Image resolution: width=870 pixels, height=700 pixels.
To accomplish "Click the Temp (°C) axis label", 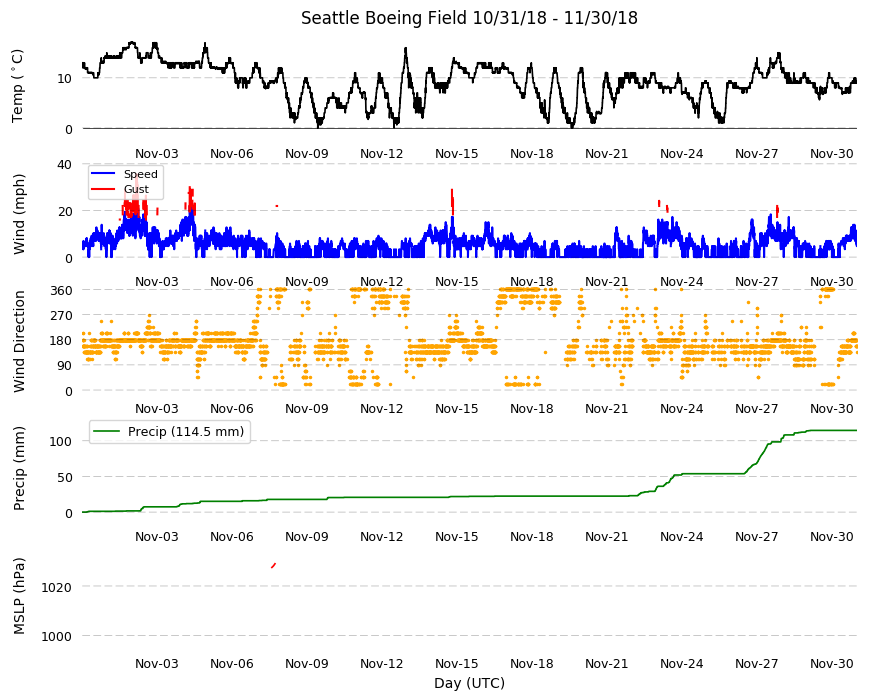I will tap(18, 85).
